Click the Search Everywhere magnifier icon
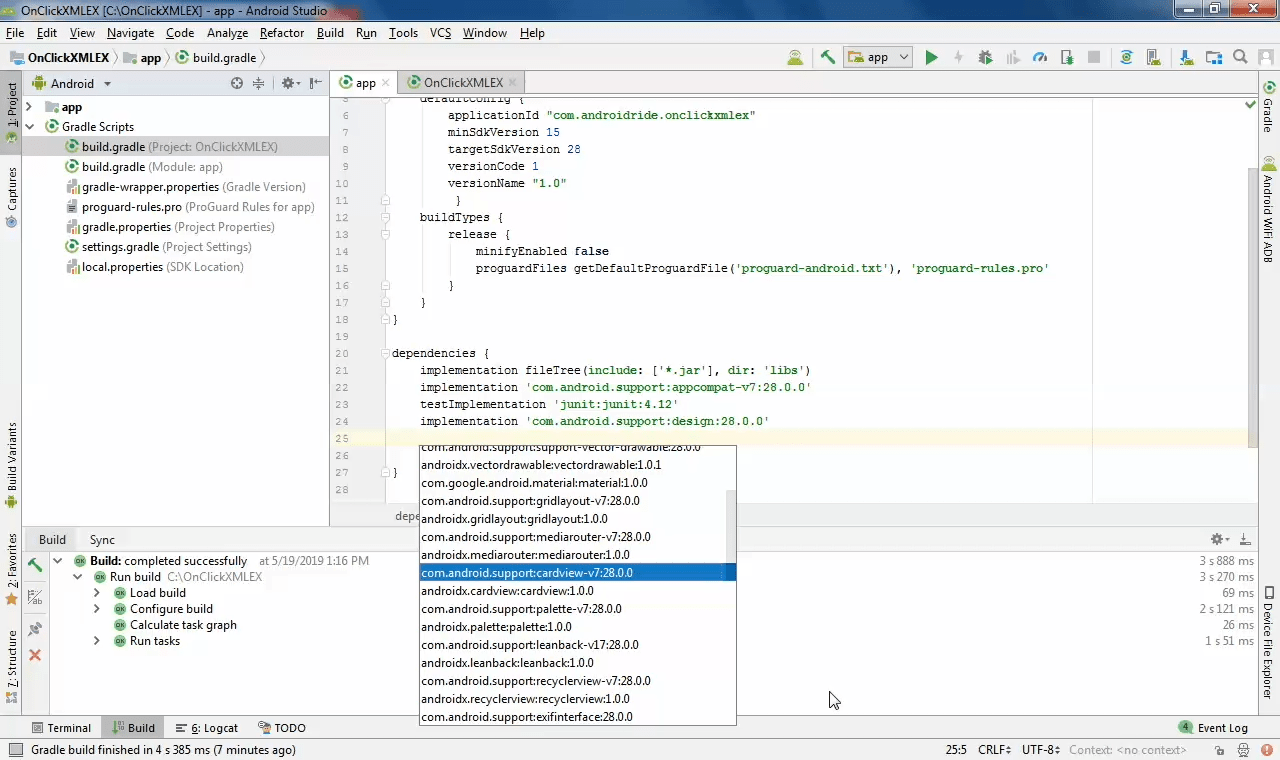1280x760 pixels. coord(1240,58)
